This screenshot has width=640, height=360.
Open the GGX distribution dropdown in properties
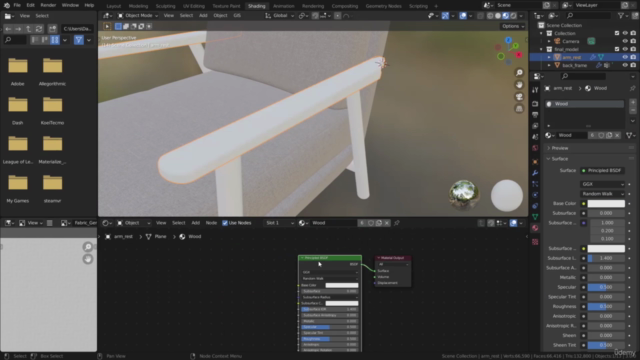602,184
